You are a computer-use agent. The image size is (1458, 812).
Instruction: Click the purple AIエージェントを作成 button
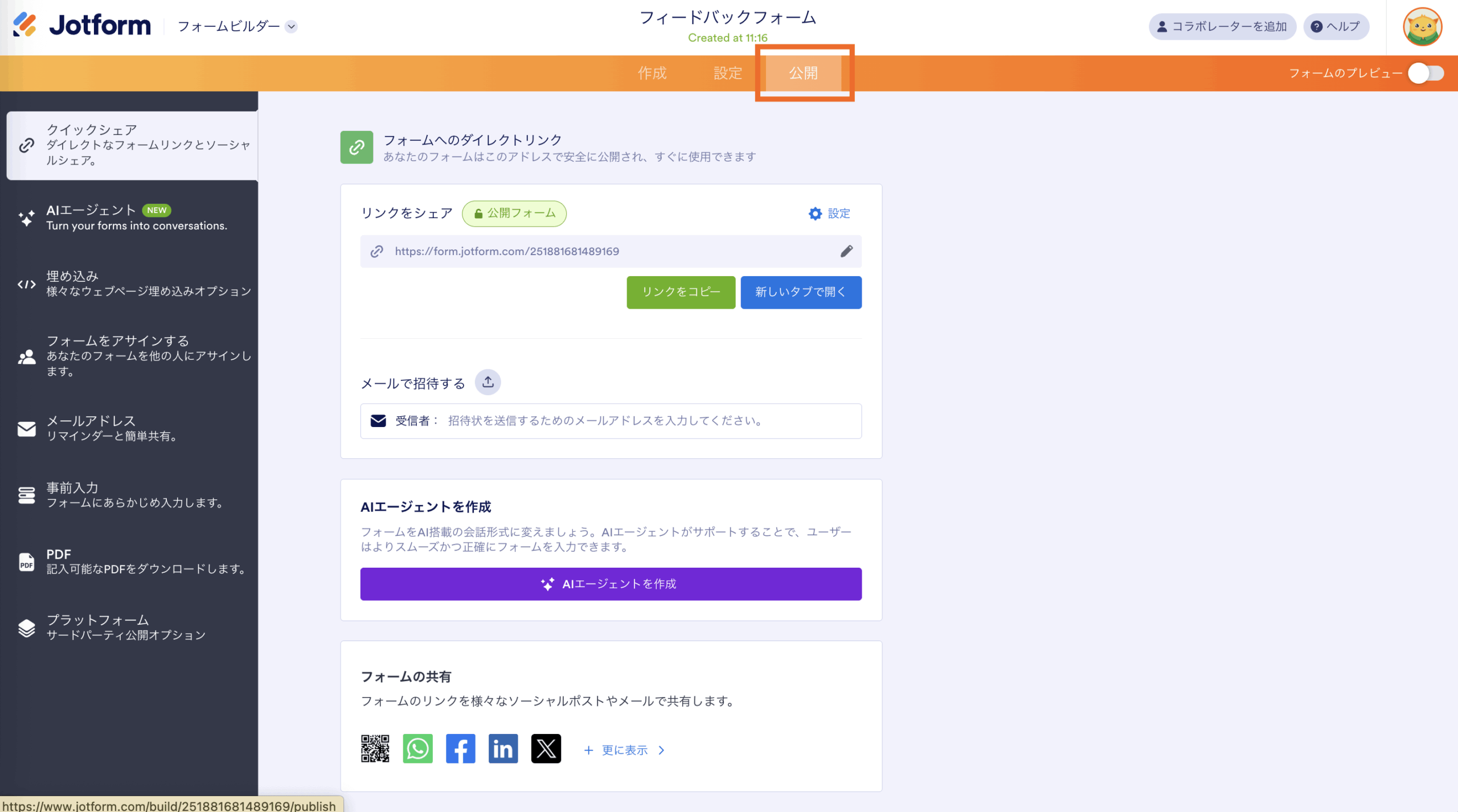(611, 584)
